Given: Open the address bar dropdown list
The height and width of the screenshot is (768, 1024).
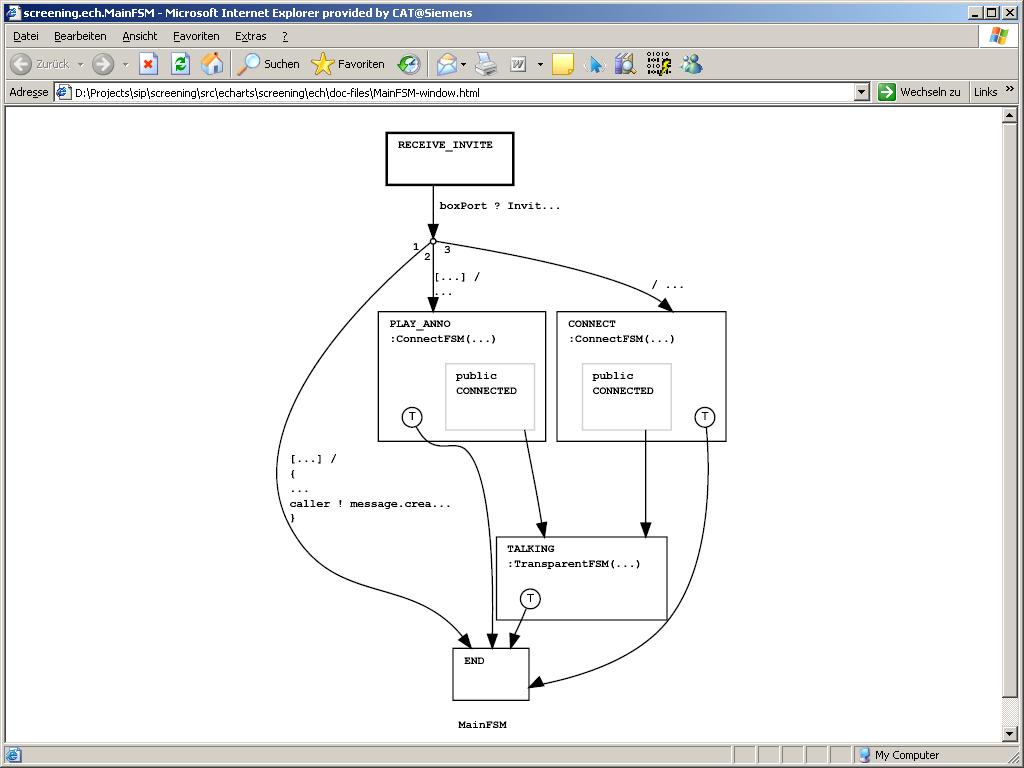Looking at the screenshot, I should point(861,93).
